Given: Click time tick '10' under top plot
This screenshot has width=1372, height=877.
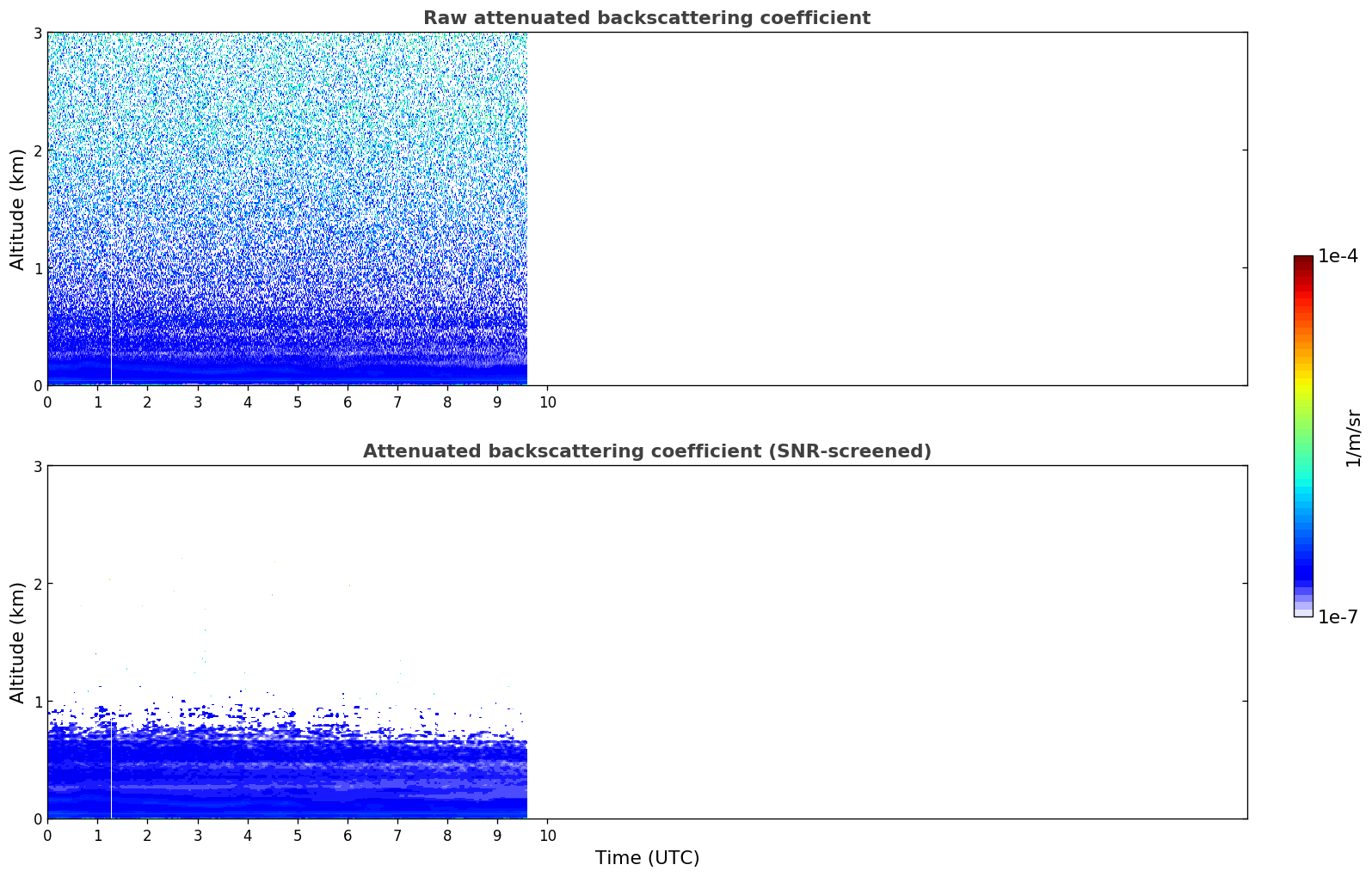Looking at the screenshot, I should [547, 402].
